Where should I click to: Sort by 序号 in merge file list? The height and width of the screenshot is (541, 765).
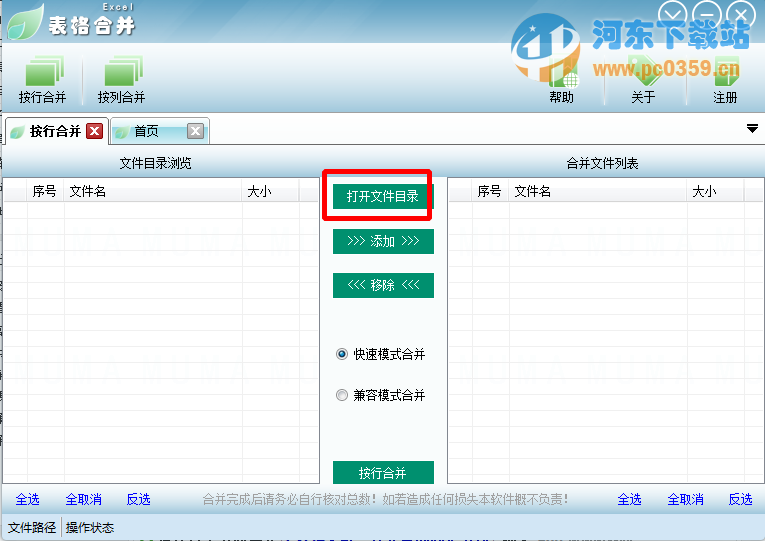pos(490,191)
